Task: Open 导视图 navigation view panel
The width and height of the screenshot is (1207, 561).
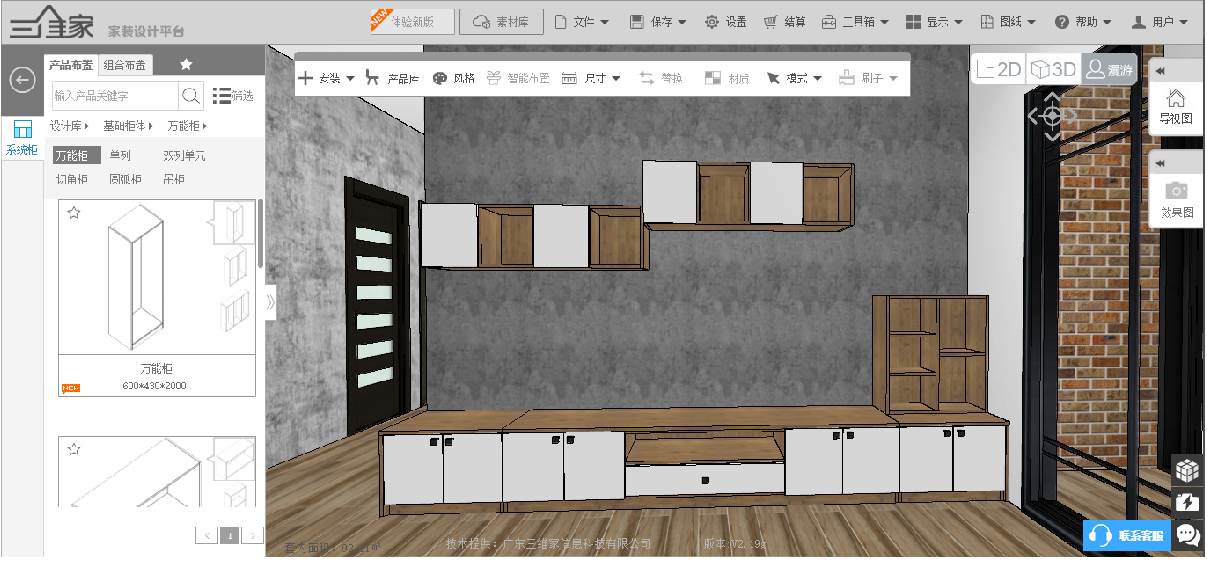Action: [1176, 106]
